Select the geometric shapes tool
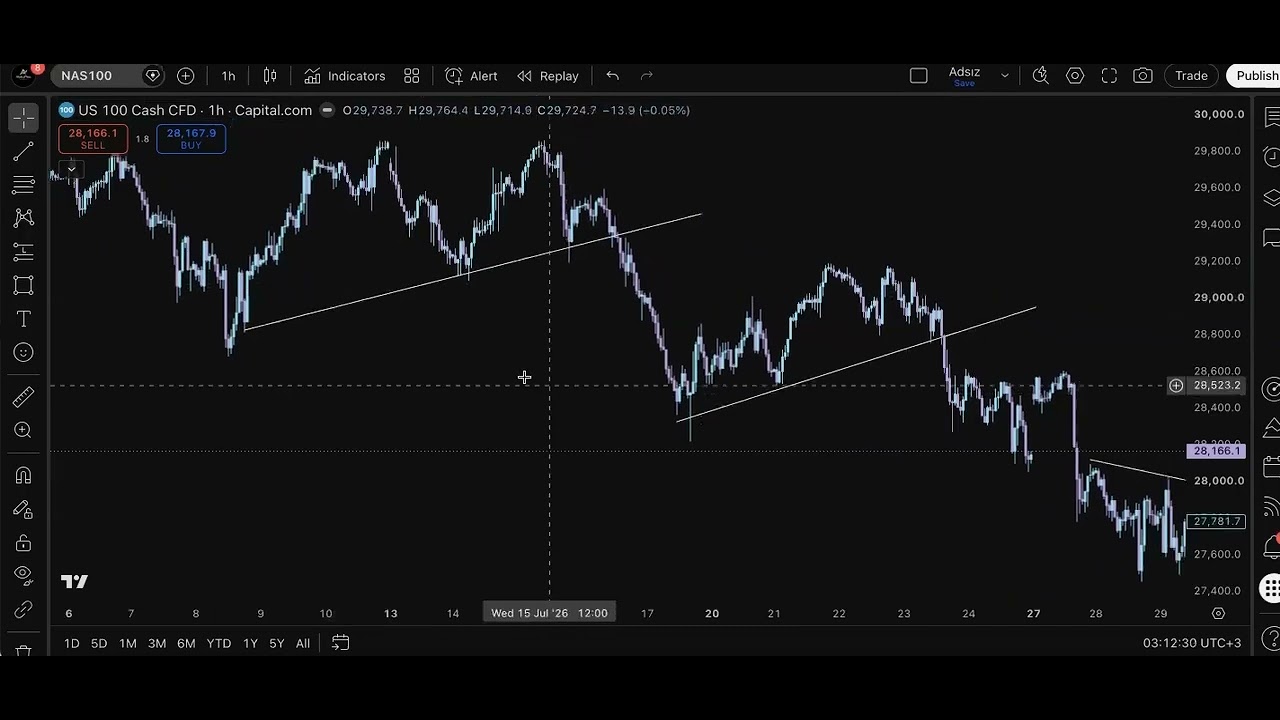 point(23,285)
